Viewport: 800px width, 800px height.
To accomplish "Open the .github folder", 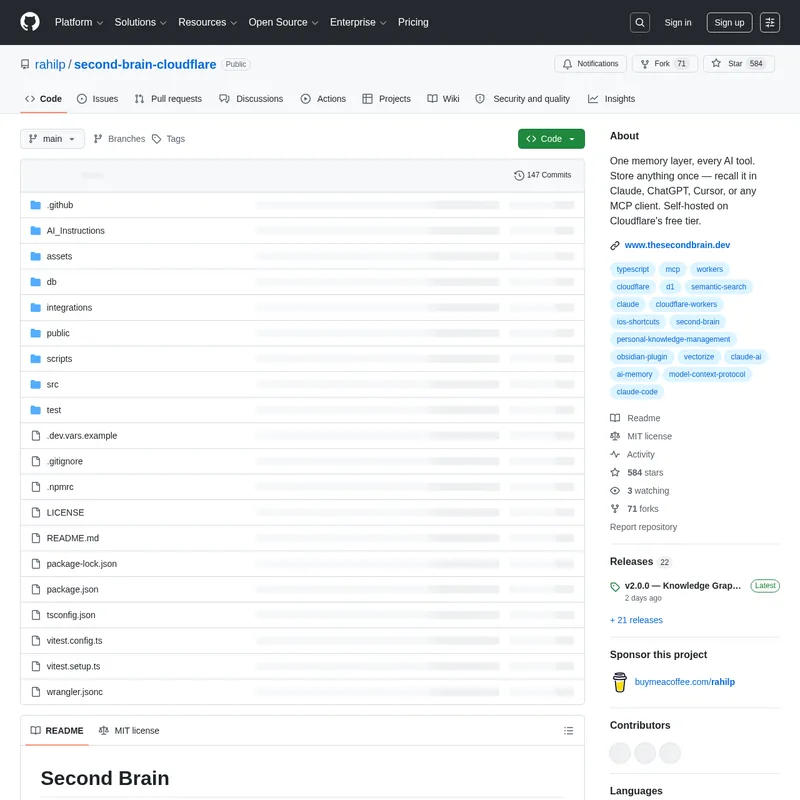I will coord(60,205).
